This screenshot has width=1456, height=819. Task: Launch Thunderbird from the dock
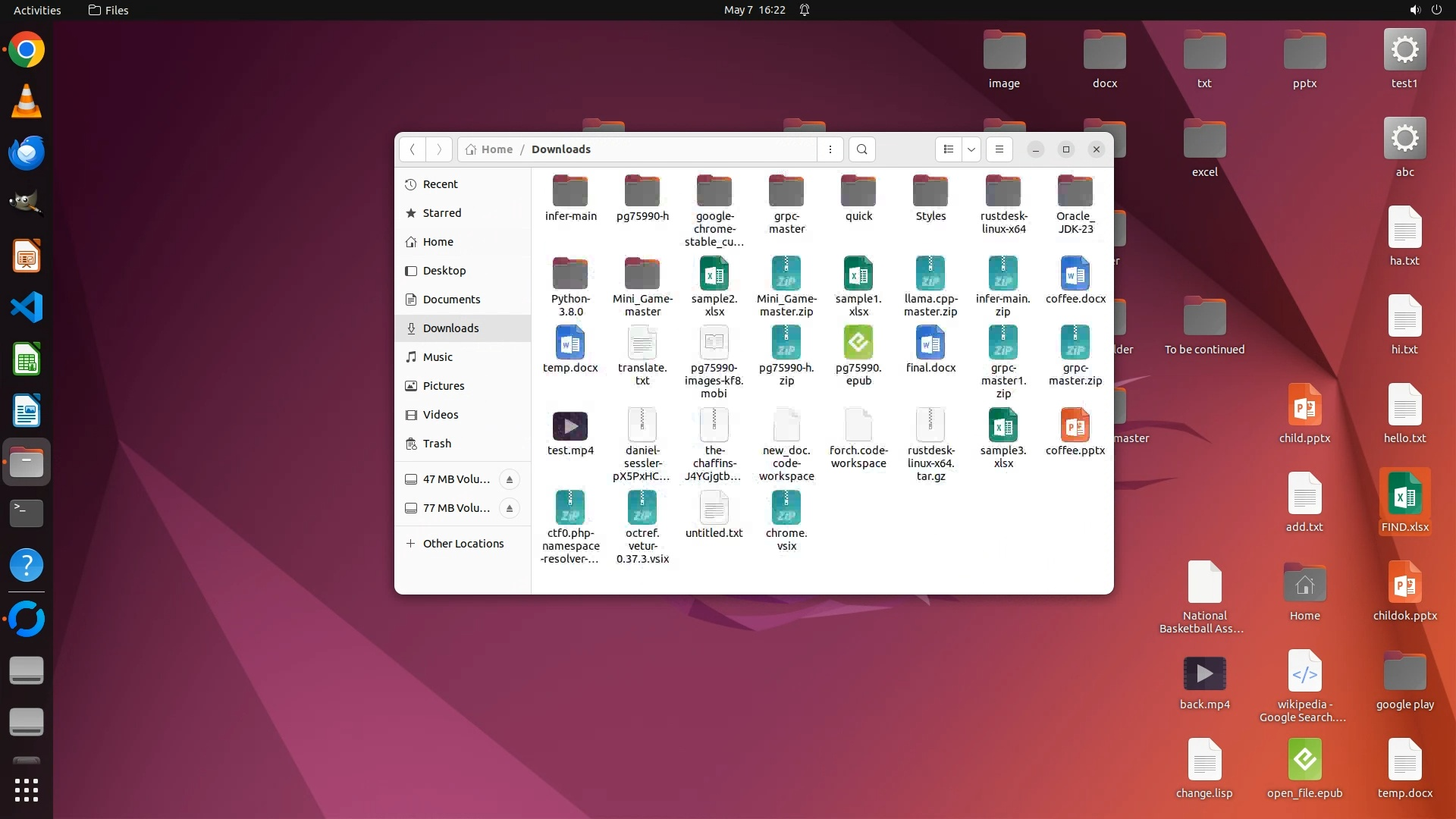click(x=27, y=152)
